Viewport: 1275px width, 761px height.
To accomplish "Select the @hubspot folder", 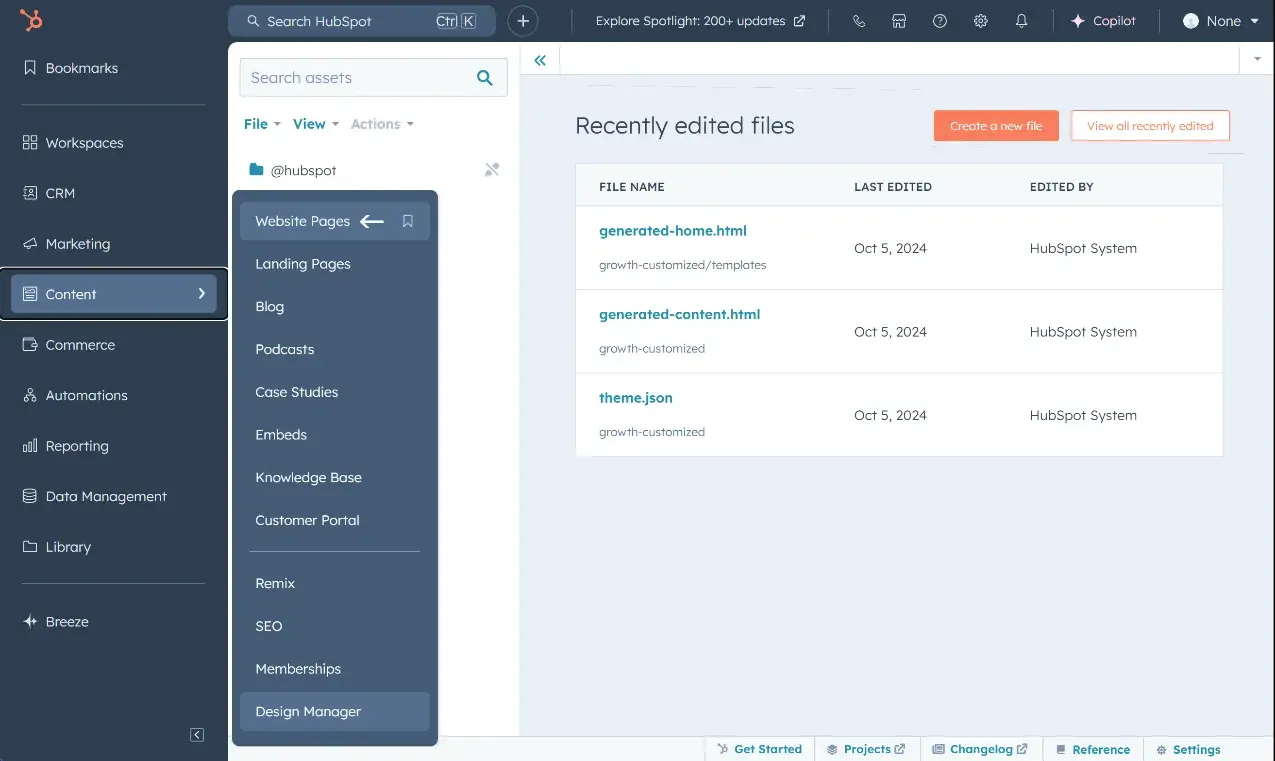I will 292,170.
